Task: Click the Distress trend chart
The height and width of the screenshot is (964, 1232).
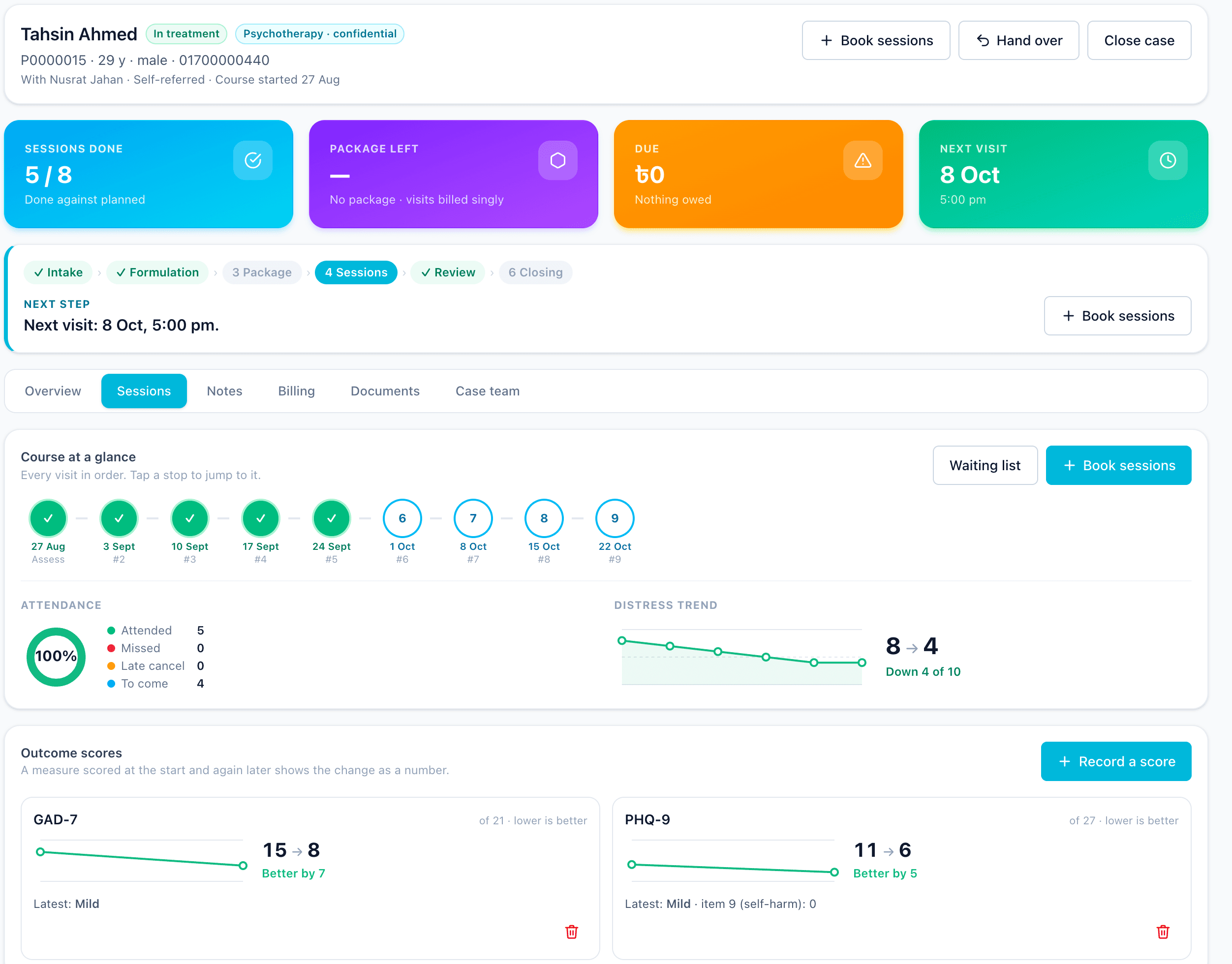Action: tap(741, 657)
